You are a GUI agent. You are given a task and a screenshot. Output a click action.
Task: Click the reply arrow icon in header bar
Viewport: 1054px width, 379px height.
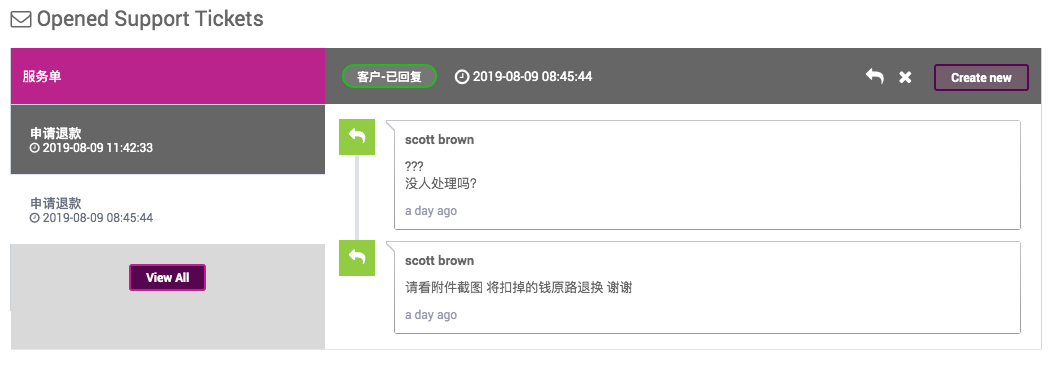(875, 77)
